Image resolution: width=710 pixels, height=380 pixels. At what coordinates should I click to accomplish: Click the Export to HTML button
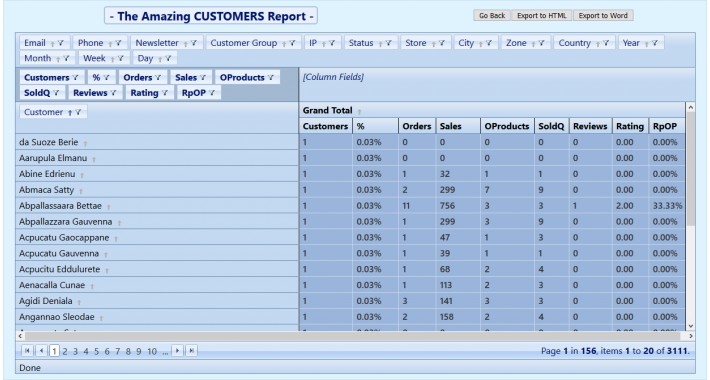[542, 15]
